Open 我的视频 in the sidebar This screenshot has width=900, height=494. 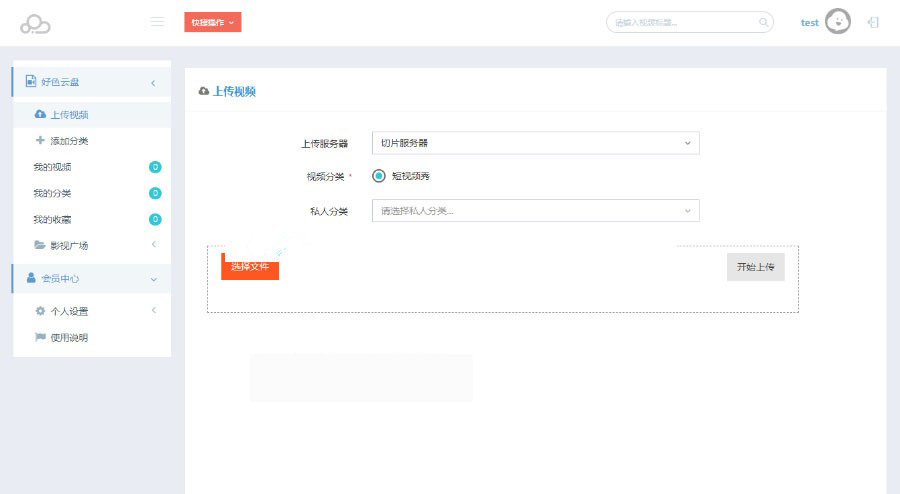tap(52, 167)
